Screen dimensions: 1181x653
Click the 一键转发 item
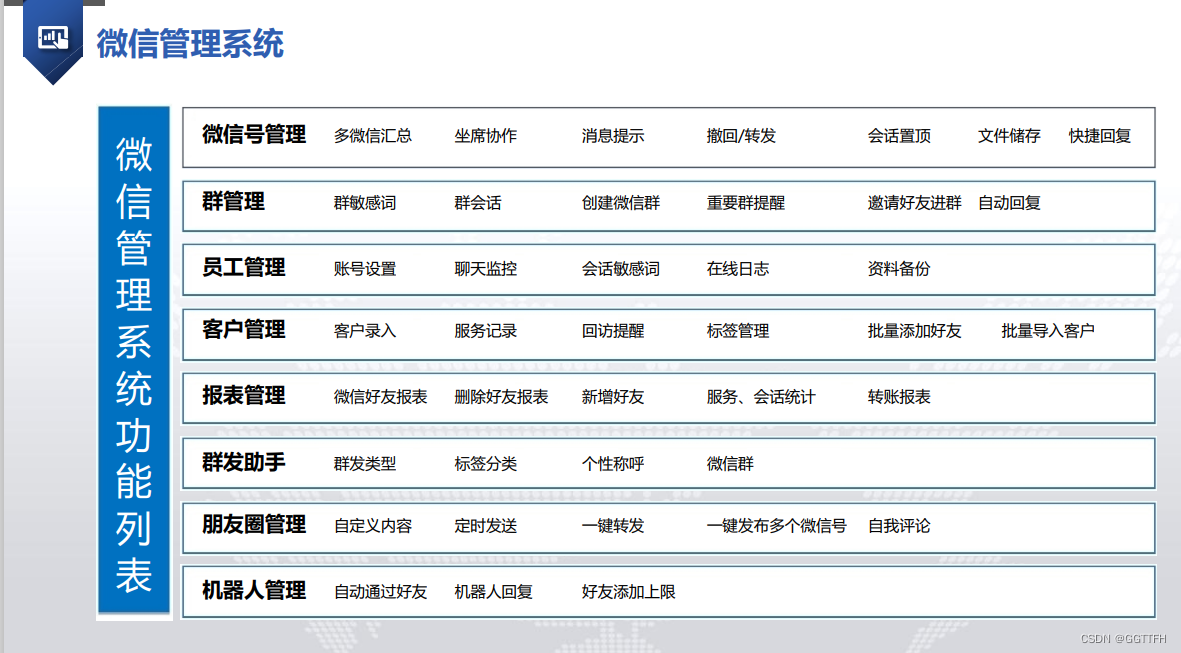tap(613, 526)
